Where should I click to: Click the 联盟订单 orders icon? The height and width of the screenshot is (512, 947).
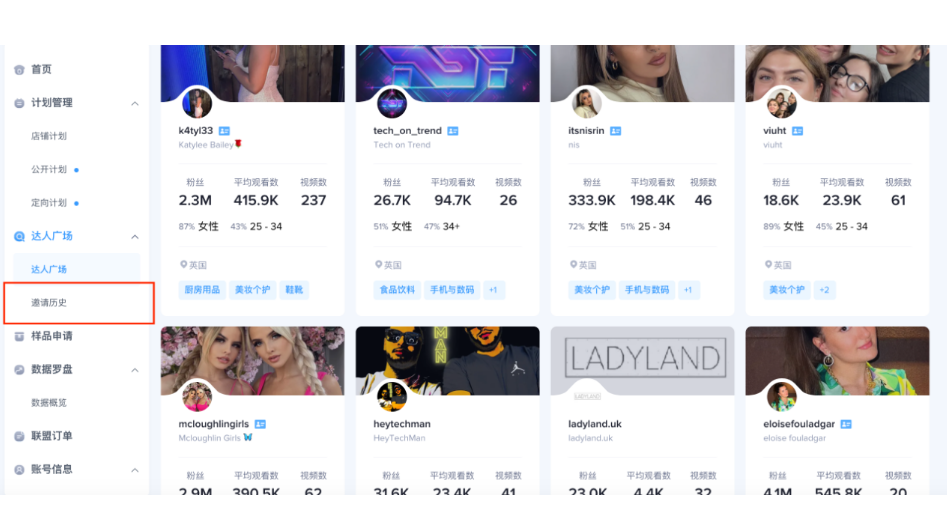pyautogui.click(x=19, y=436)
